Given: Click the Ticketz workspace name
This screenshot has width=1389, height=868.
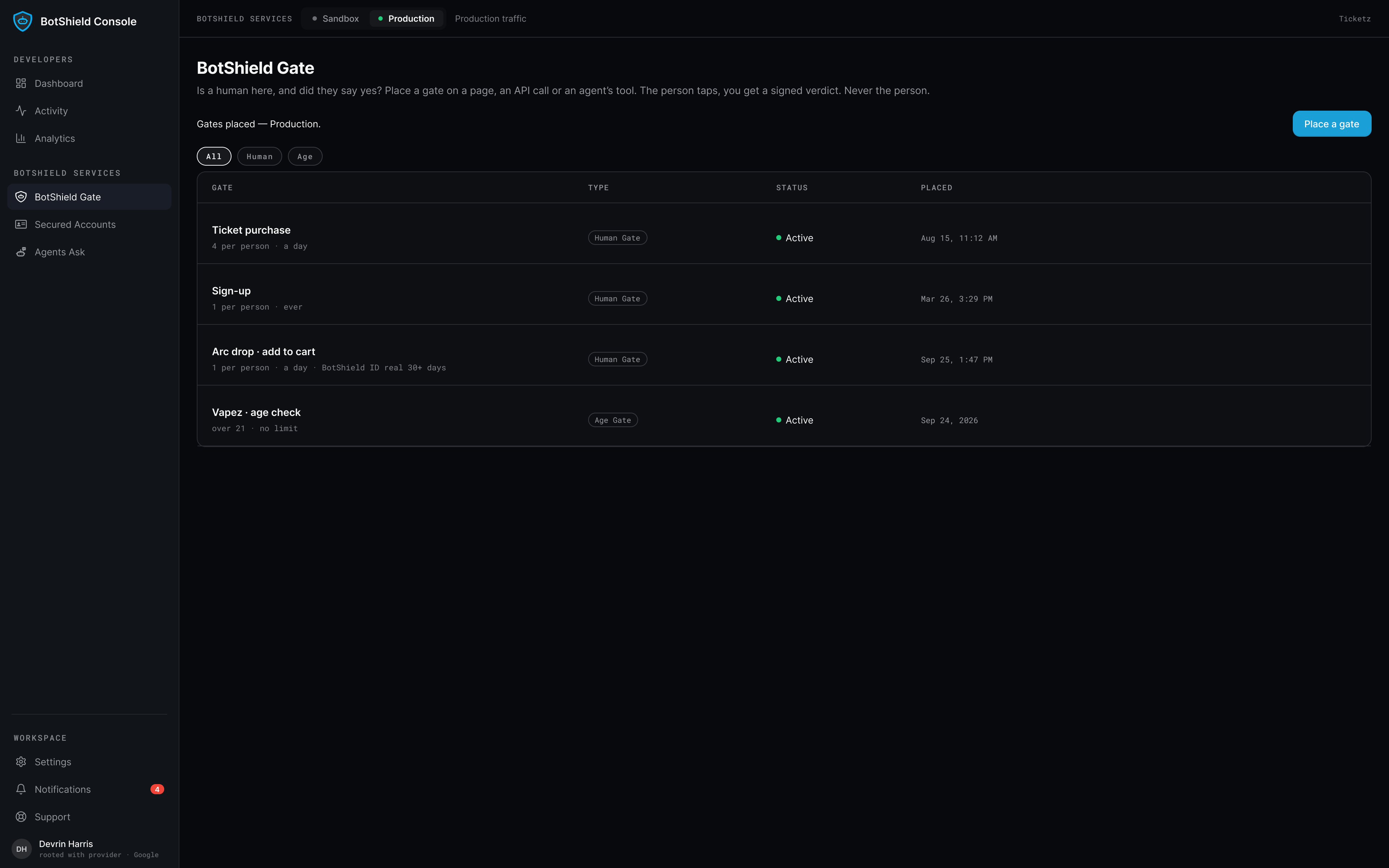Looking at the screenshot, I should (1355, 19).
